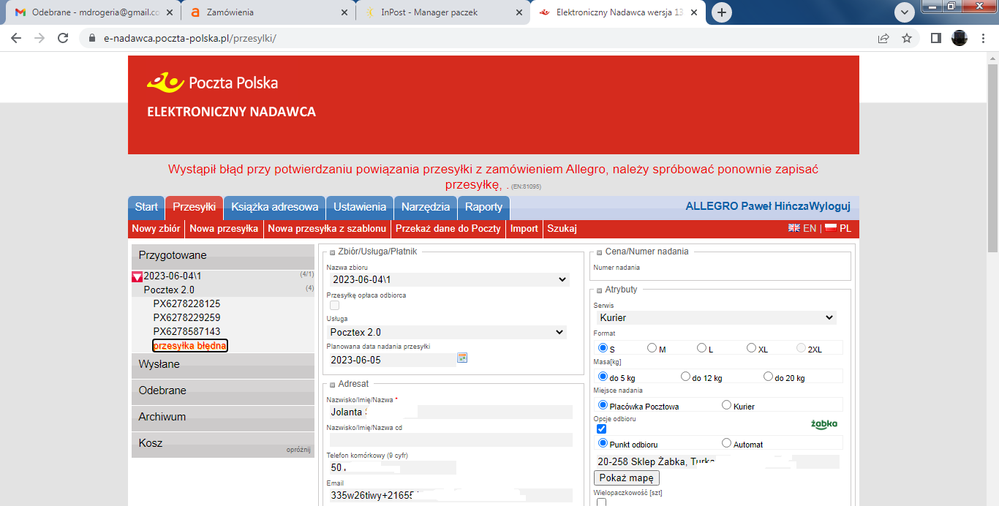Open the tab search dropdown arrow

coord(905,12)
